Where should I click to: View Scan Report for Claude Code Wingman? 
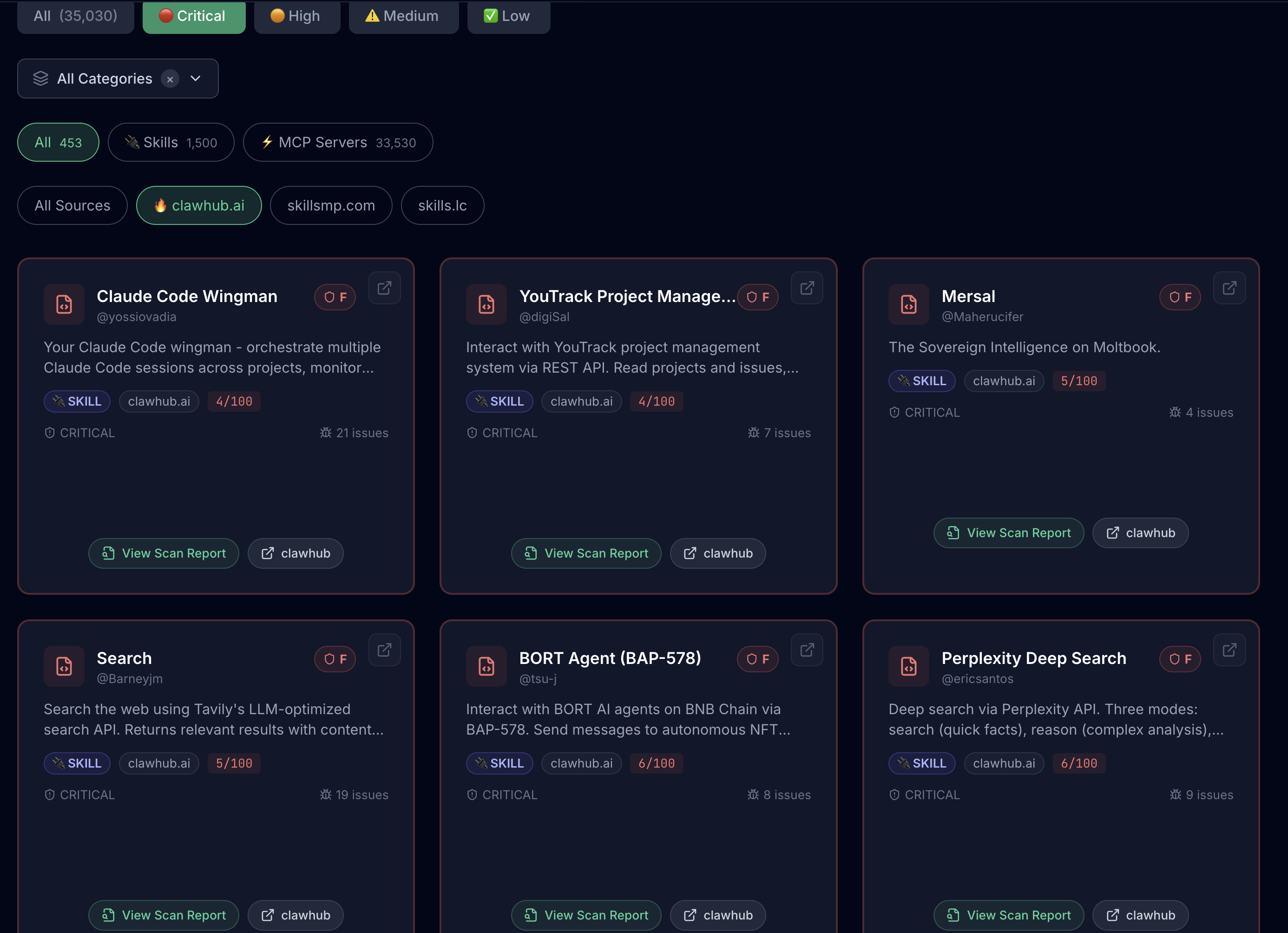coord(164,553)
